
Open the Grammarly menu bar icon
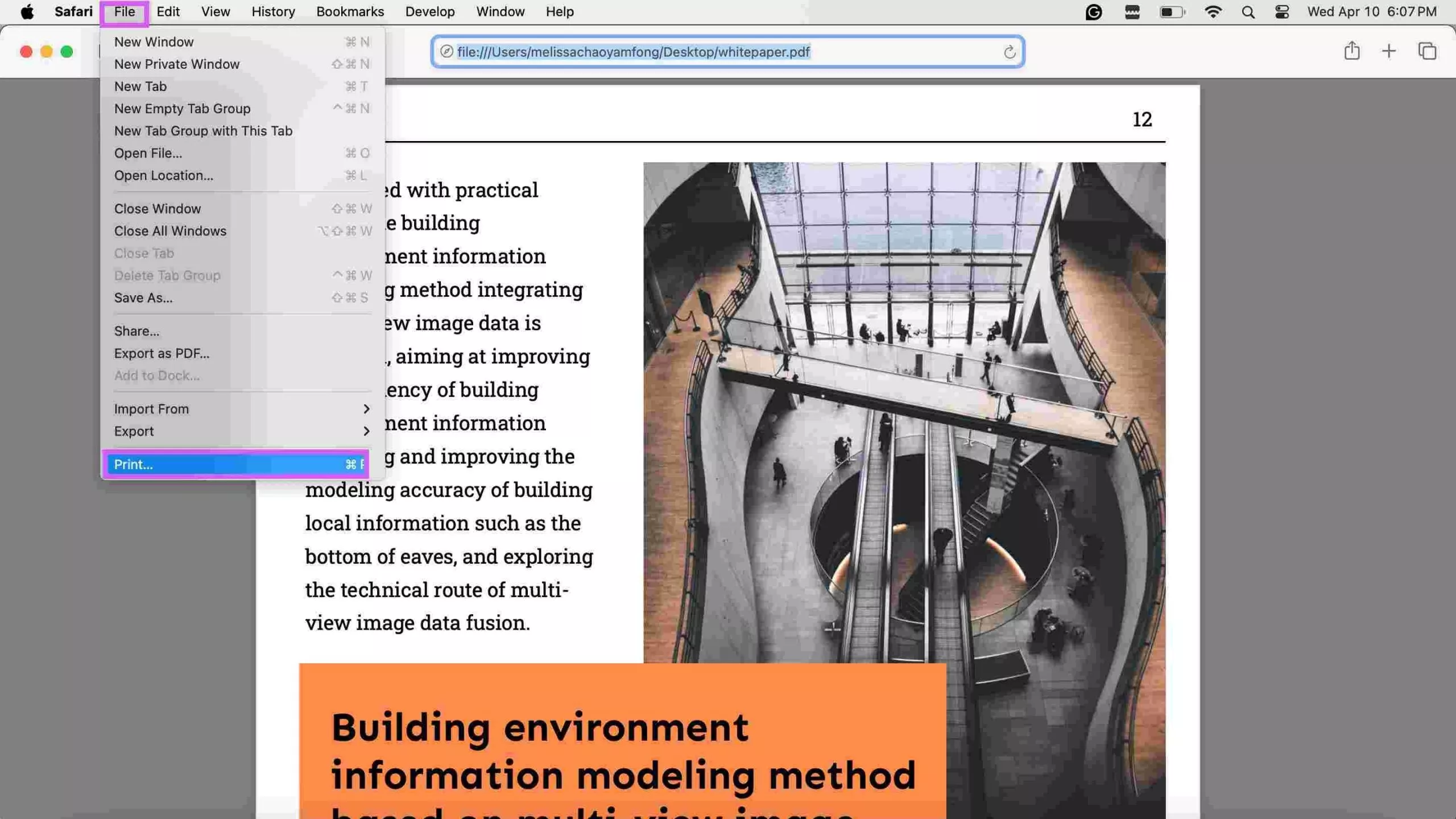click(x=1093, y=11)
